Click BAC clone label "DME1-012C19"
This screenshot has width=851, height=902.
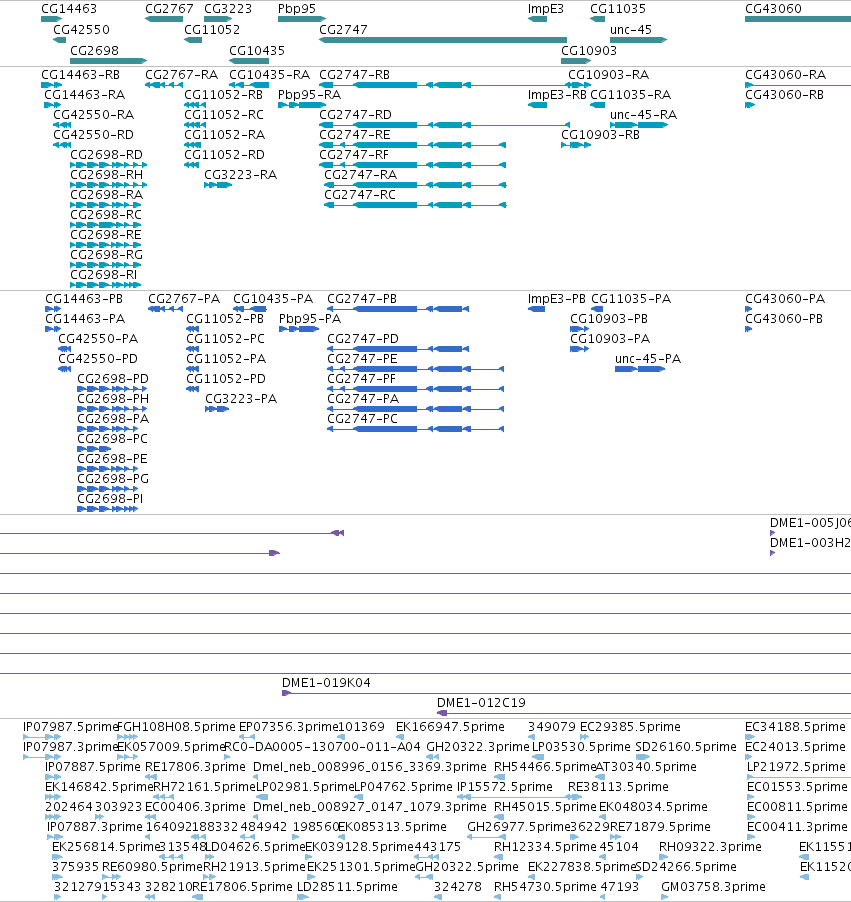click(481, 702)
